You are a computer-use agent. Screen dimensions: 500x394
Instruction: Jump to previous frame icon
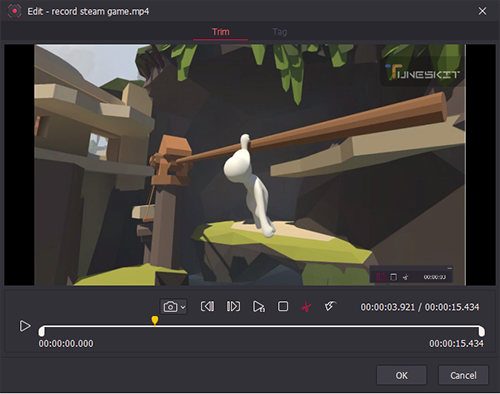click(x=207, y=306)
